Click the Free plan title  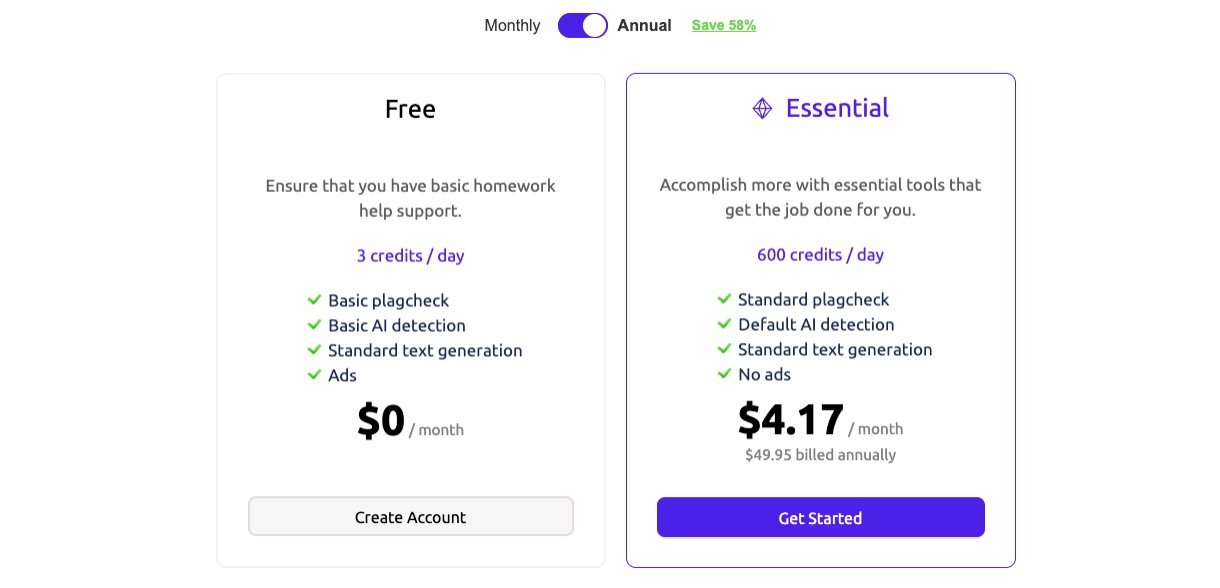tap(410, 108)
